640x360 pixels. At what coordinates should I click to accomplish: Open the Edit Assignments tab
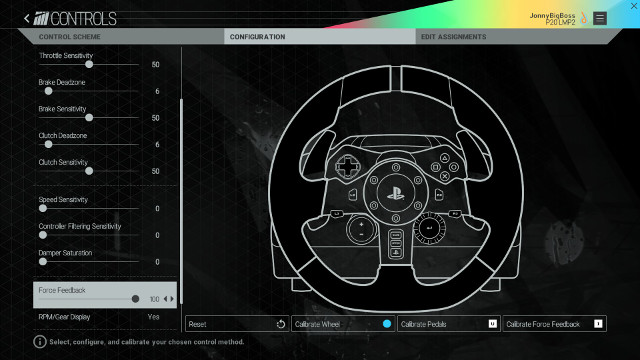coord(453,37)
